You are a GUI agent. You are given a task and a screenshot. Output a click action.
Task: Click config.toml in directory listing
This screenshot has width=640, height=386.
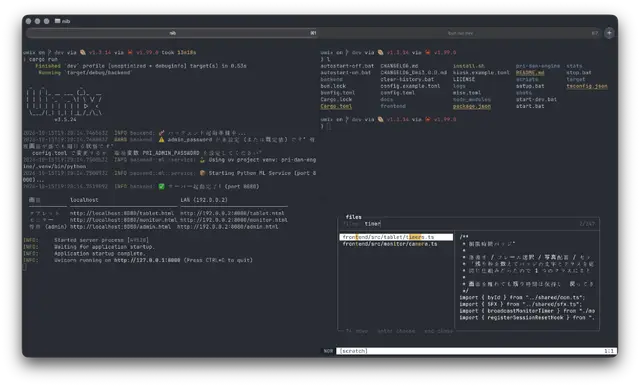(398, 93)
